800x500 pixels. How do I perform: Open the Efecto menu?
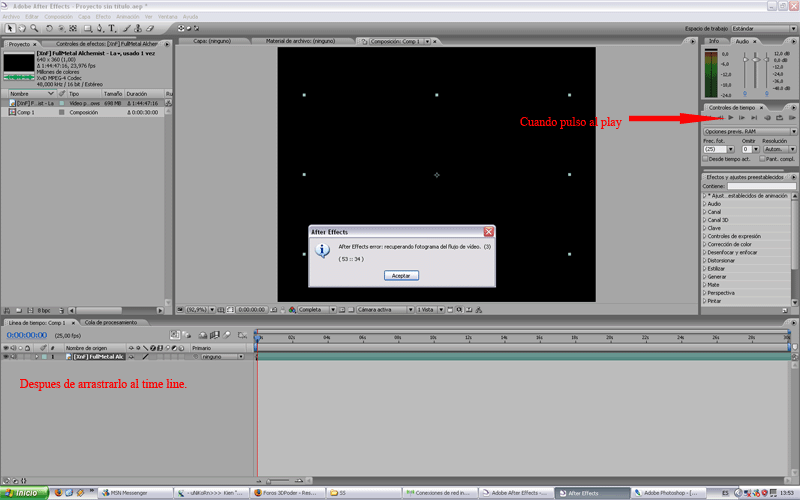click(x=103, y=16)
